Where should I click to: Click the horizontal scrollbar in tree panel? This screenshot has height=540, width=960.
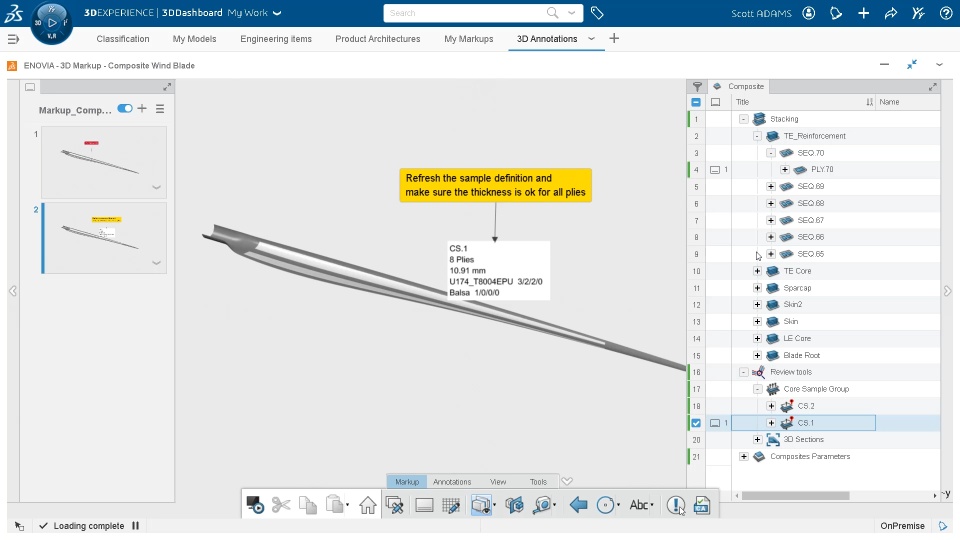[x=795, y=495]
